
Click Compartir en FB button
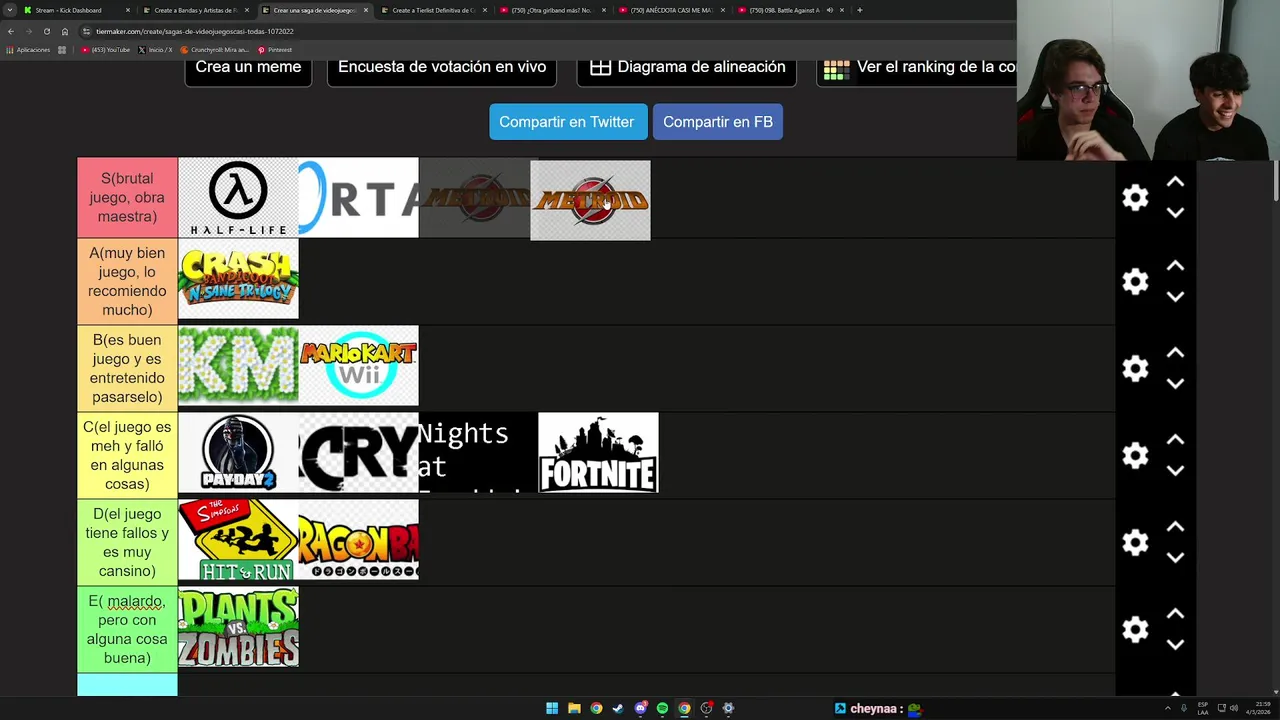[718, 122]
